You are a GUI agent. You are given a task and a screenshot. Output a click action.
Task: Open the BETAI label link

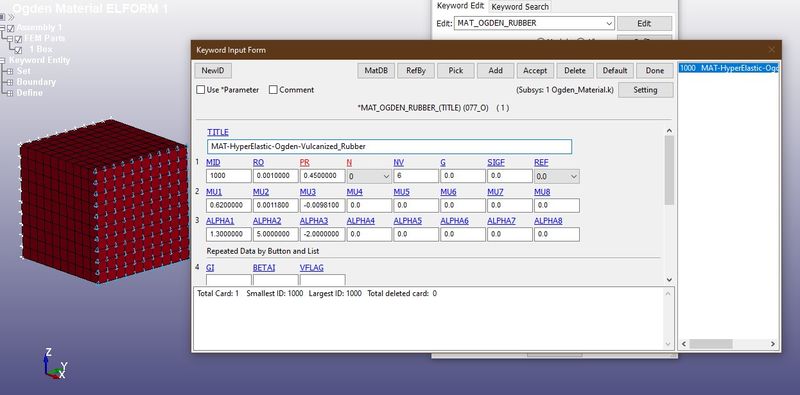[264, 267]
